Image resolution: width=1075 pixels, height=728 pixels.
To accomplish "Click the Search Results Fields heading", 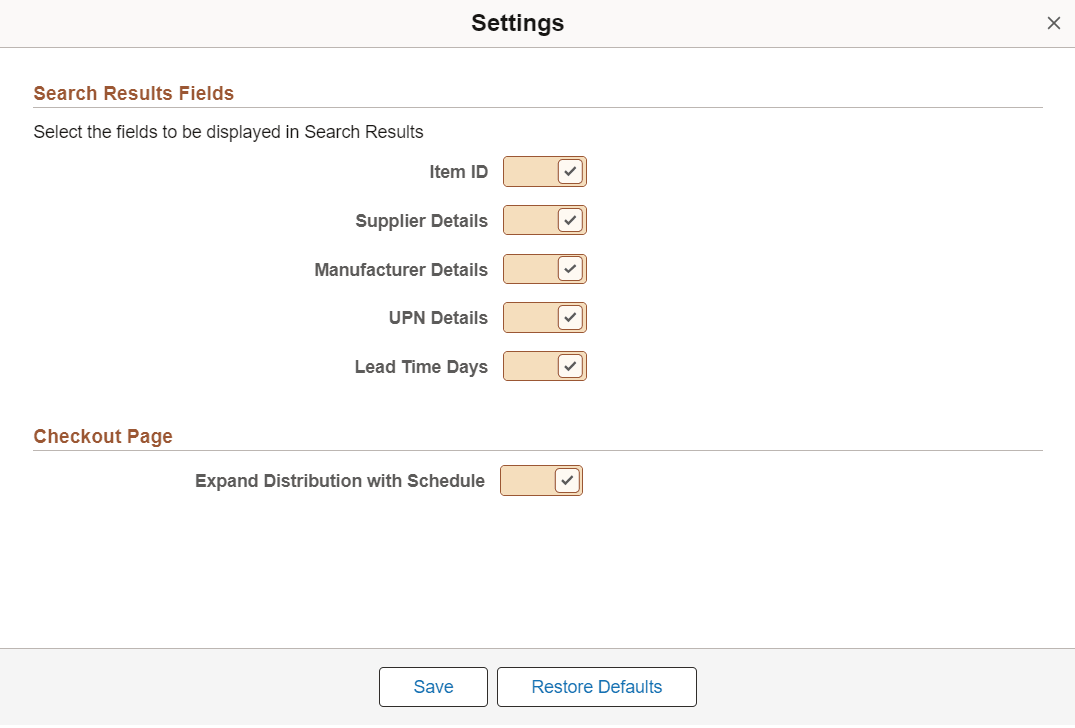I will point(133,93).
